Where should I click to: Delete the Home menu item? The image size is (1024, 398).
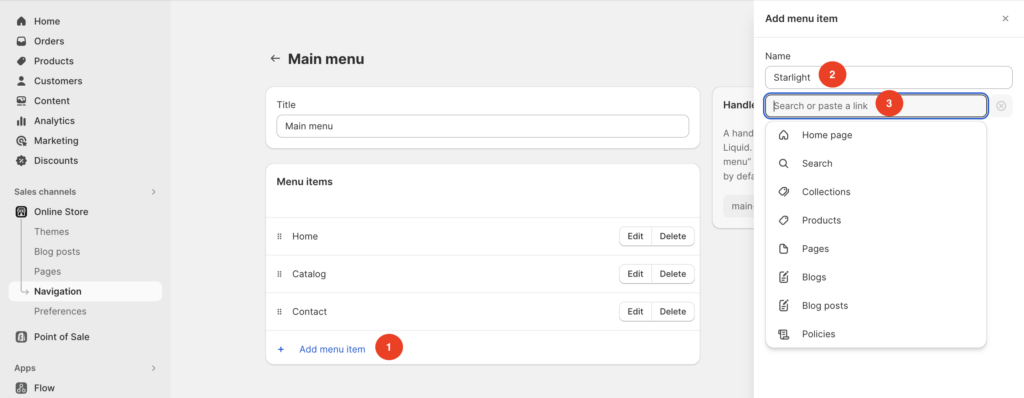[x=673, y=237]
